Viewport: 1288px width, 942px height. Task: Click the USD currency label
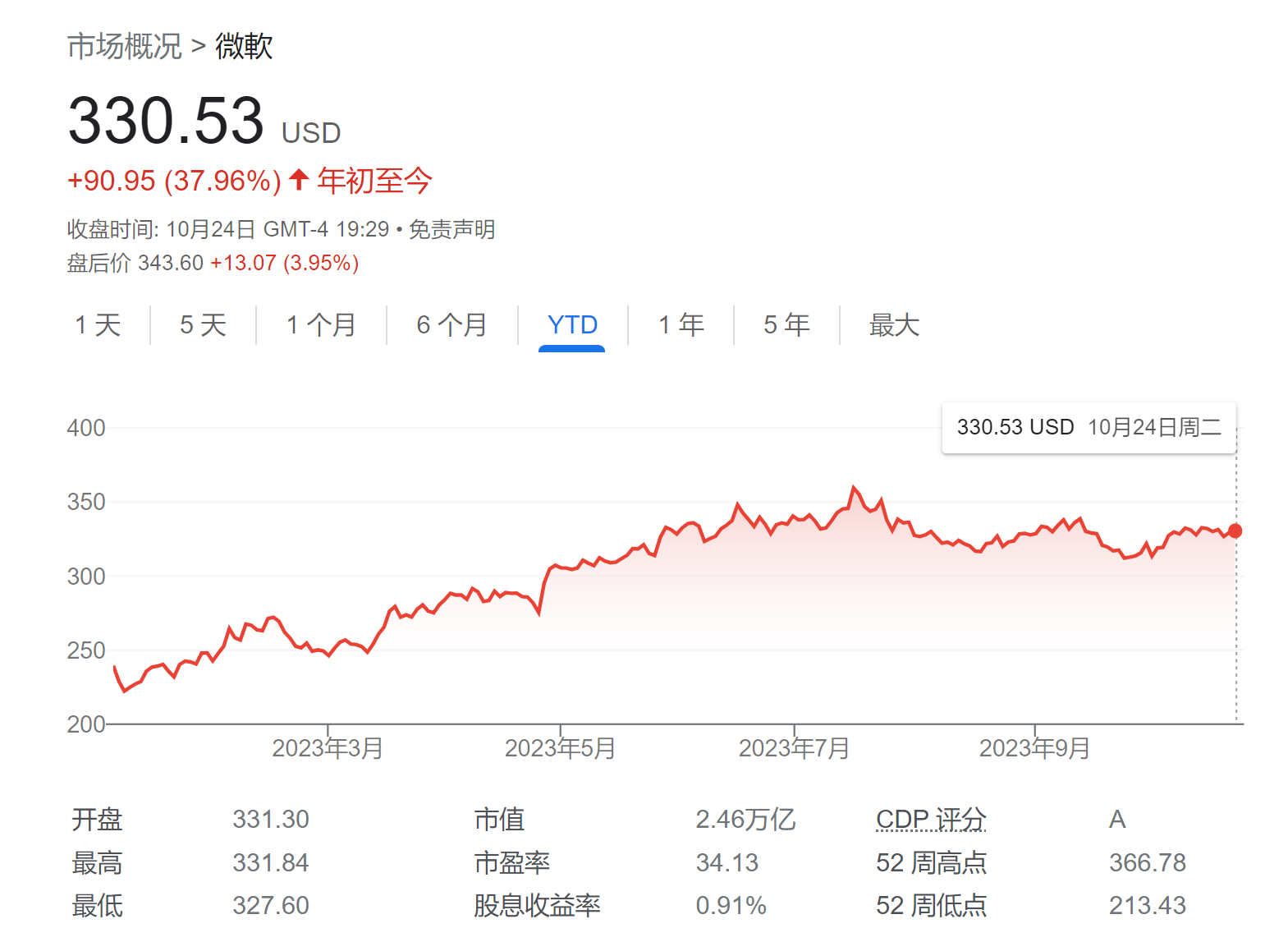point(311,133)
